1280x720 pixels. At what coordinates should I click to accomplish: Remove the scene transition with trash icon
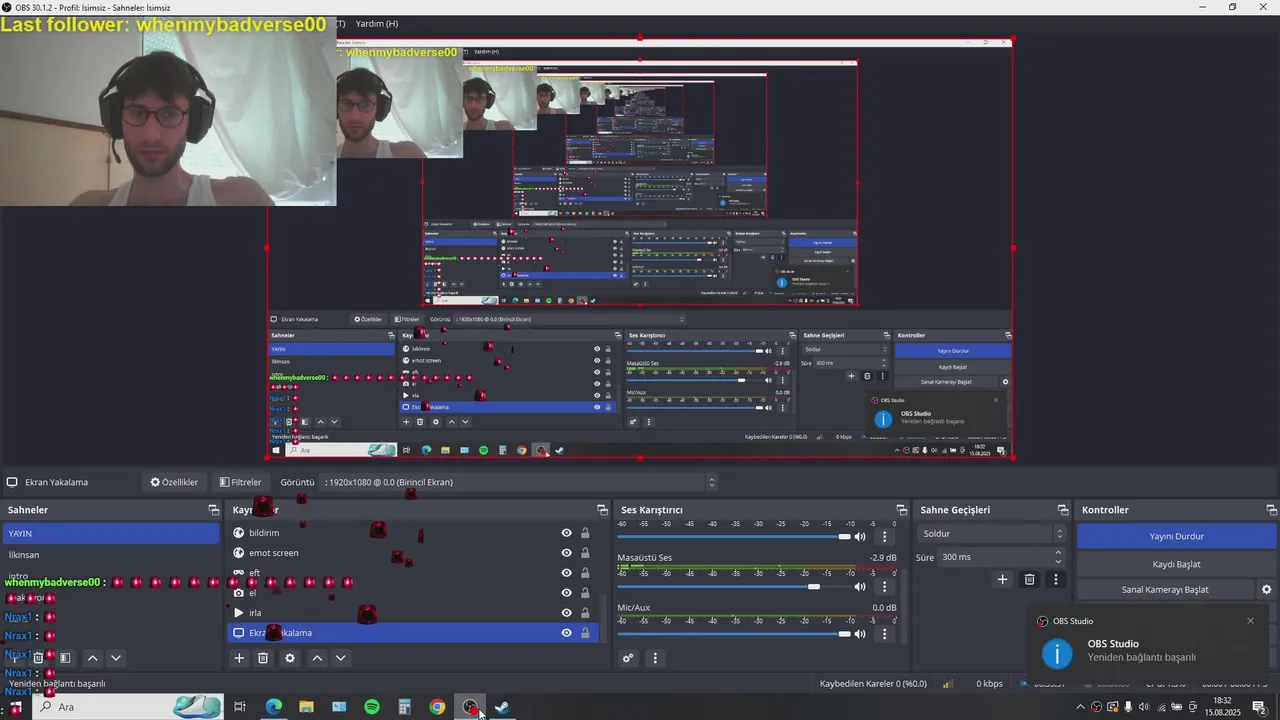point(1029,579)
